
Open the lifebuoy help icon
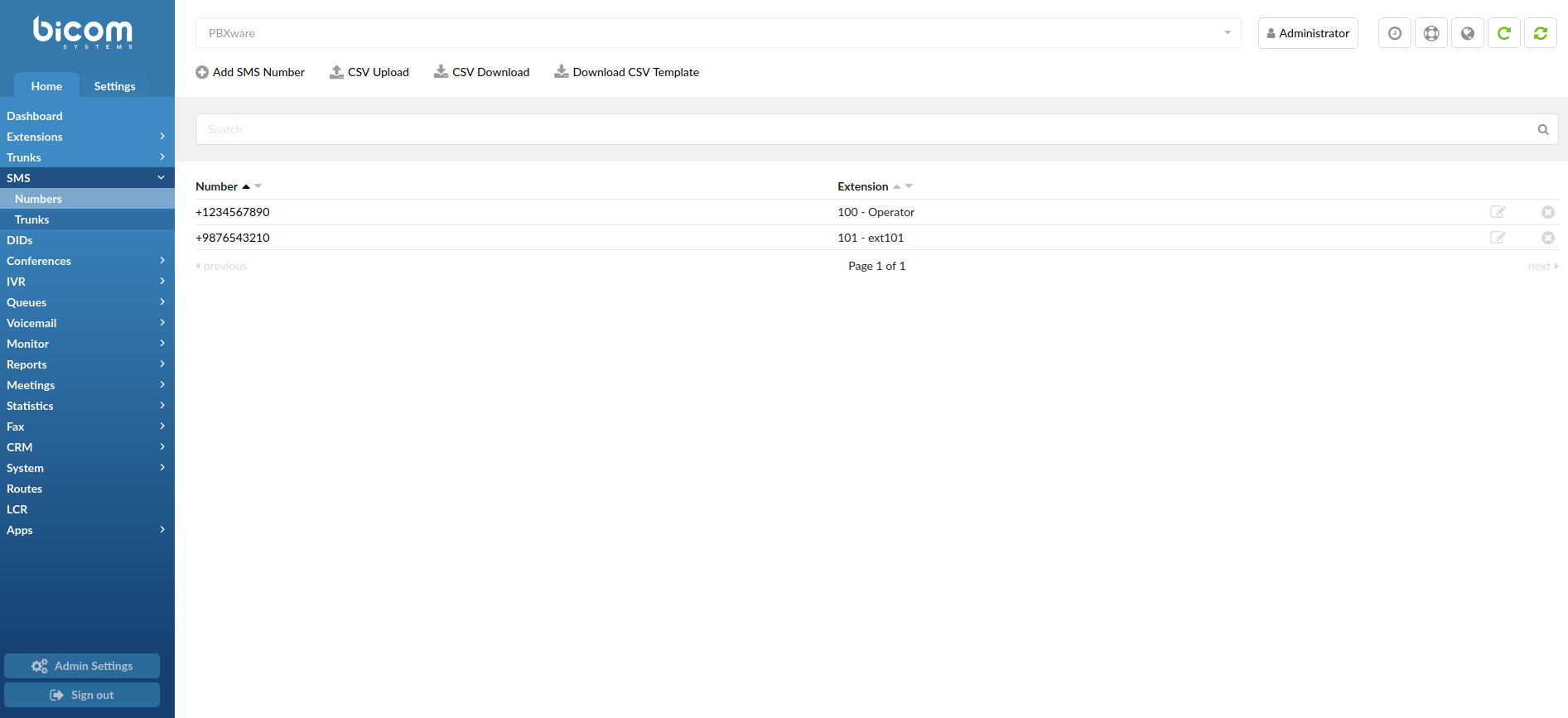[x=1431, y=33]
